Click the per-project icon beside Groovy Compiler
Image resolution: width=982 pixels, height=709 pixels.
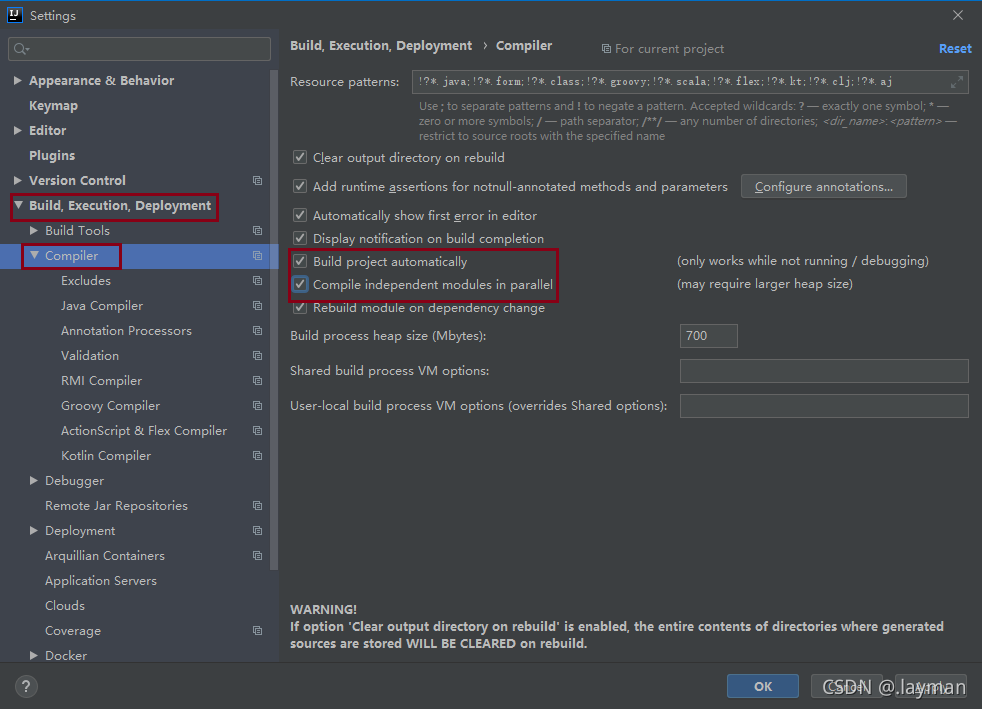[257, 406]
